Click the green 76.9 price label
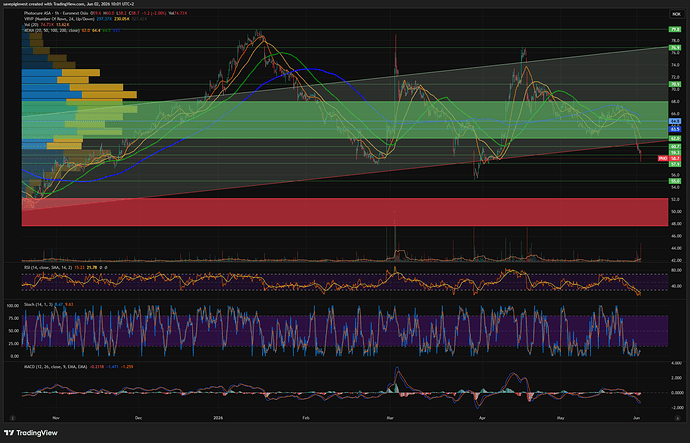 (675, 48)
